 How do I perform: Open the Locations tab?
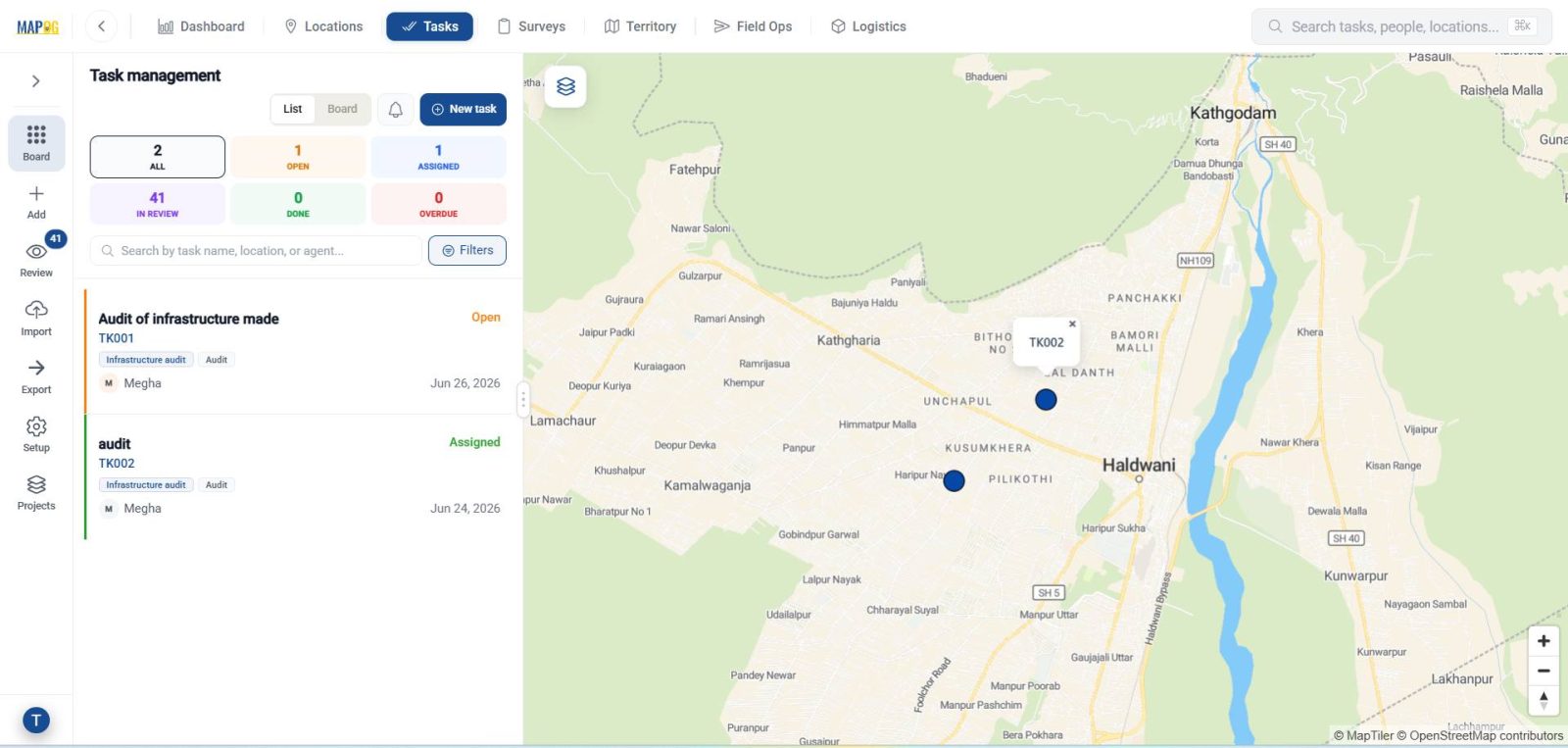coord(323,26)
